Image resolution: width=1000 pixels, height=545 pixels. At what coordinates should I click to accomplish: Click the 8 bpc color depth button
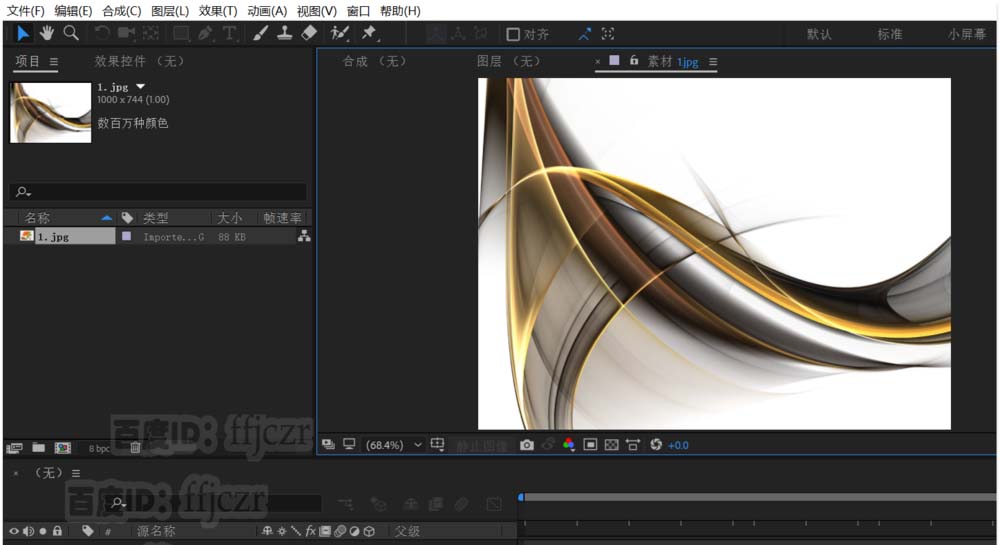point(99,449)
